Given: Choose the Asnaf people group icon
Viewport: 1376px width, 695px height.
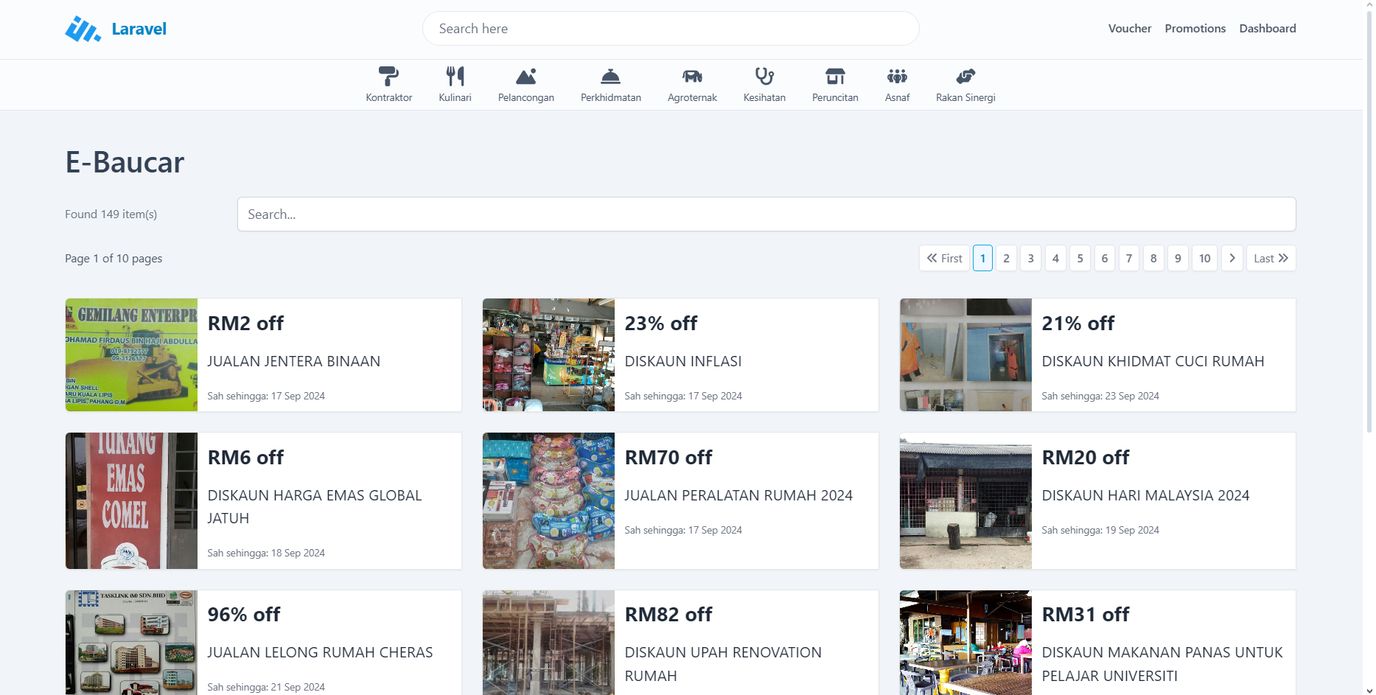Looking at the screenshot, I should (897, 76).
